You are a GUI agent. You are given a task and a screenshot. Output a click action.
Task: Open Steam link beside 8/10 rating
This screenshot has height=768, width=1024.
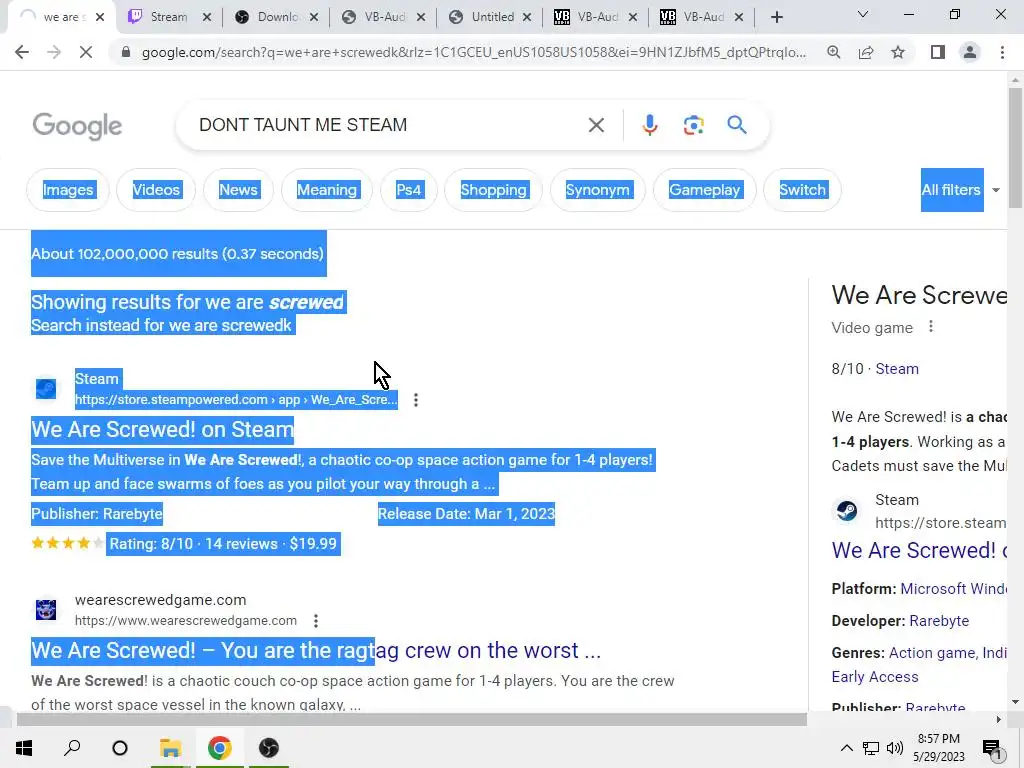(897, 369)
